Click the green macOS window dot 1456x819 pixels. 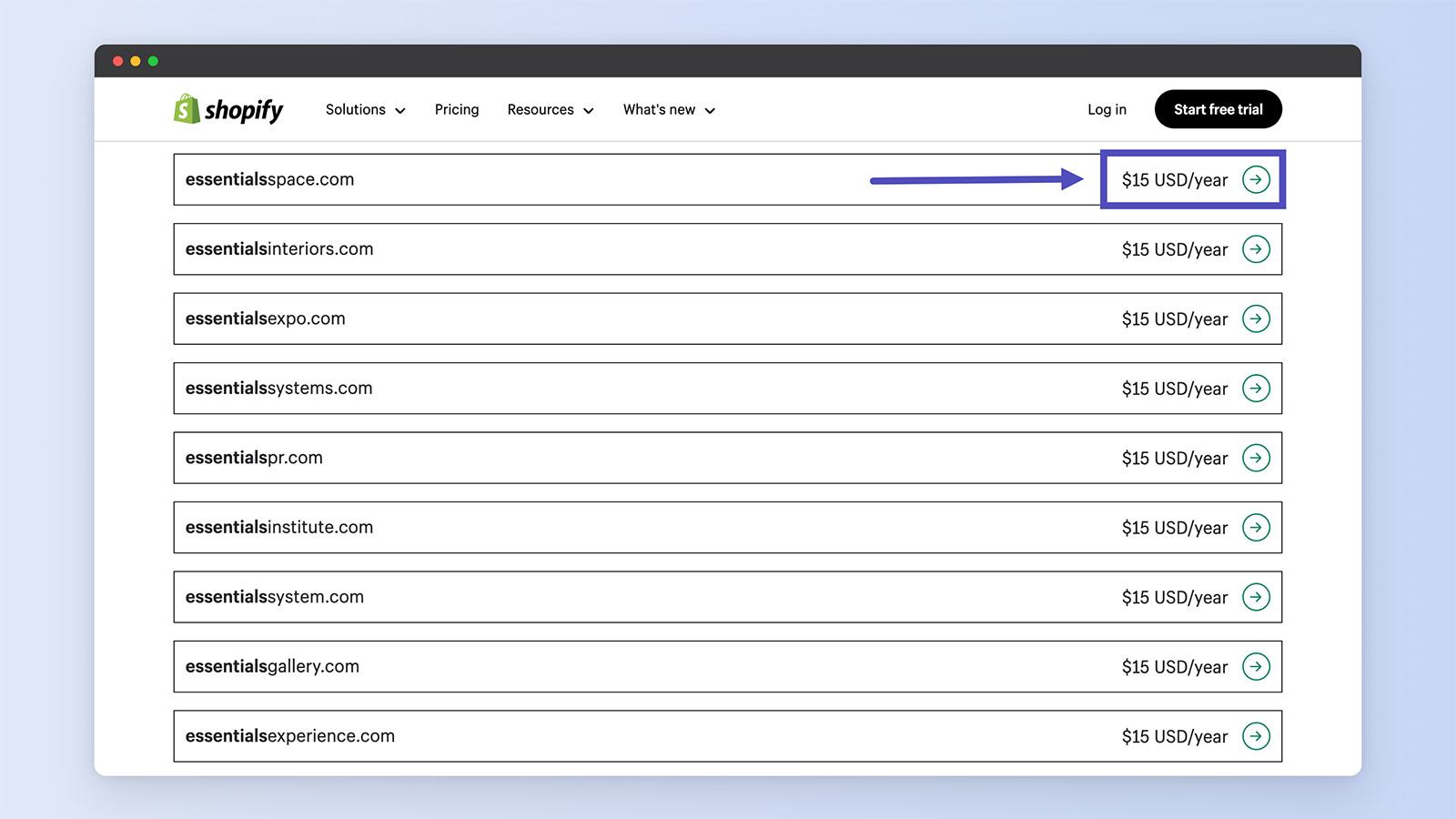coord(152,61)
